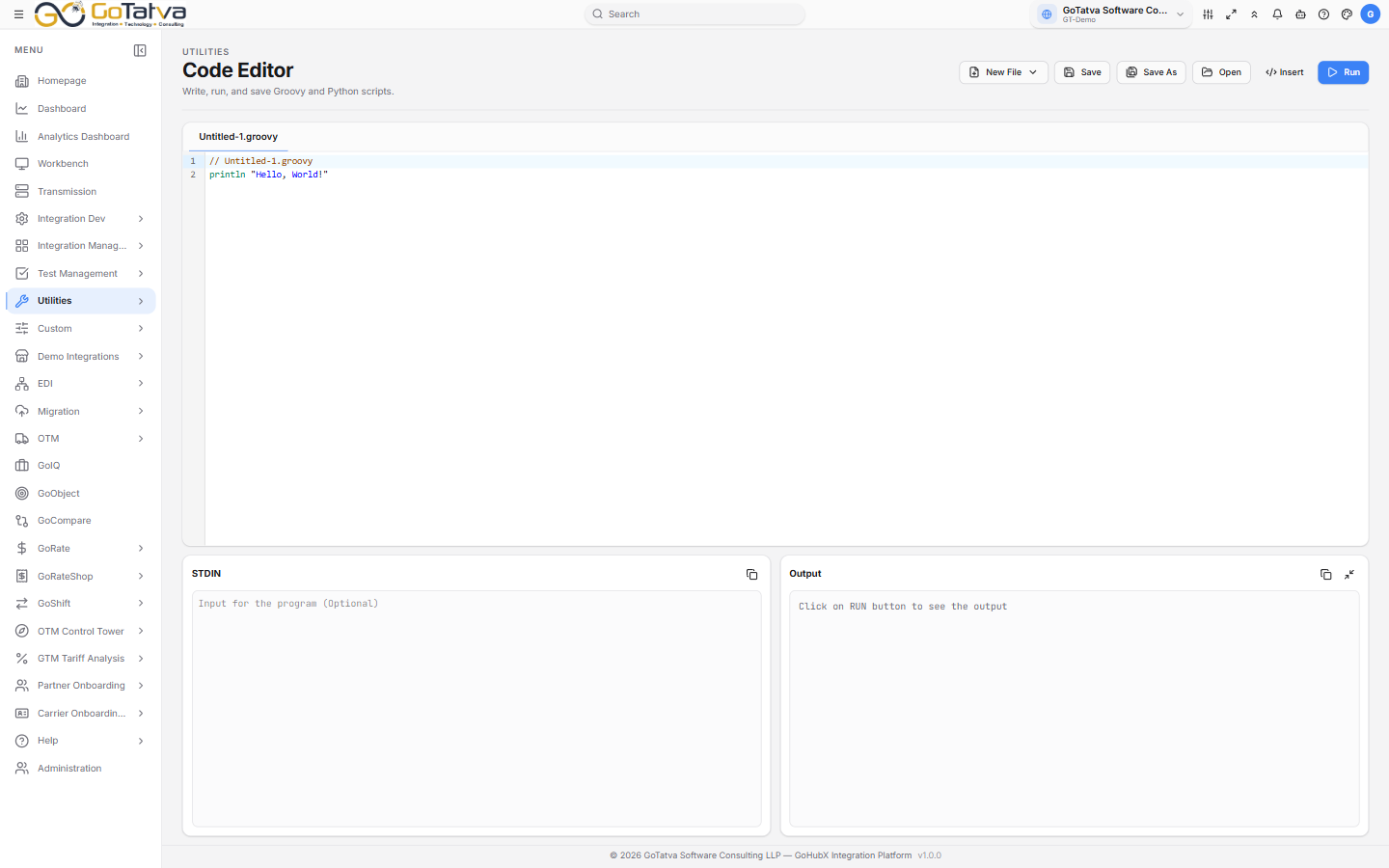Expand GTM Tariff Analysis submenu chevron
Viewport: 1389px width, 868px height.
tap(141, 659)
